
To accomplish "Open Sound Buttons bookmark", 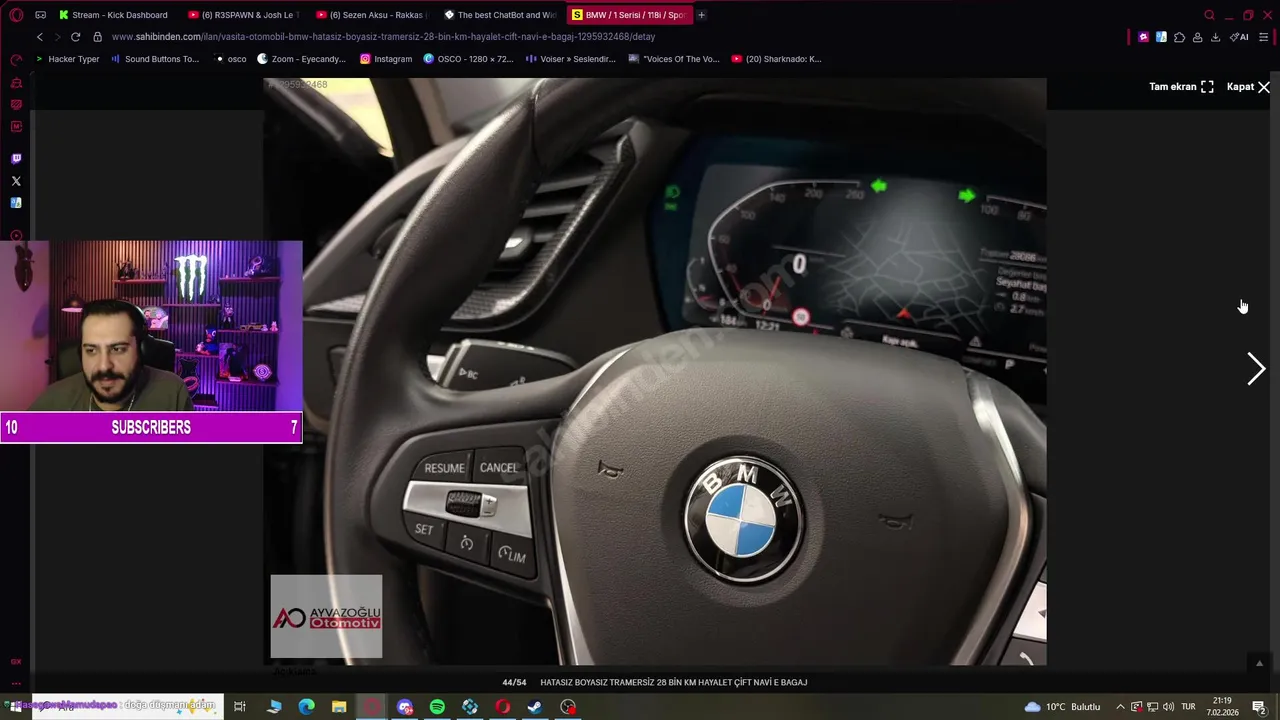I will (x=155, y=59).
